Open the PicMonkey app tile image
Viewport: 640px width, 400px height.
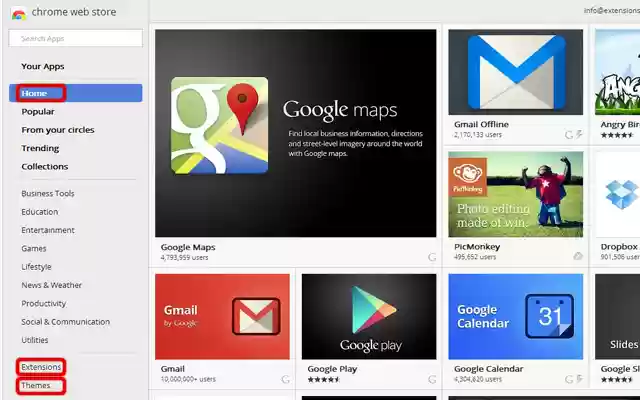click(516, 194)
